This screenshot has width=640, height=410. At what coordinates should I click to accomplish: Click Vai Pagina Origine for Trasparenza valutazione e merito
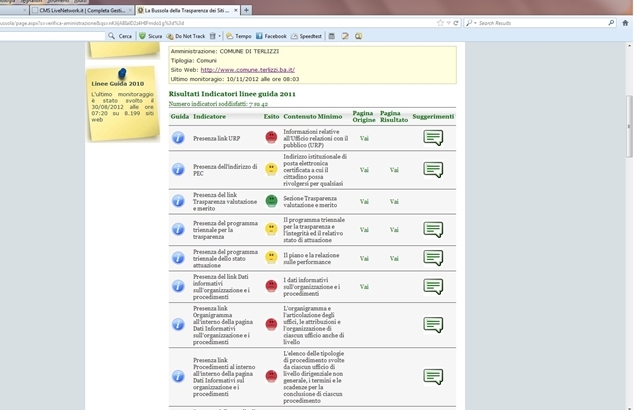coord(364,201)
